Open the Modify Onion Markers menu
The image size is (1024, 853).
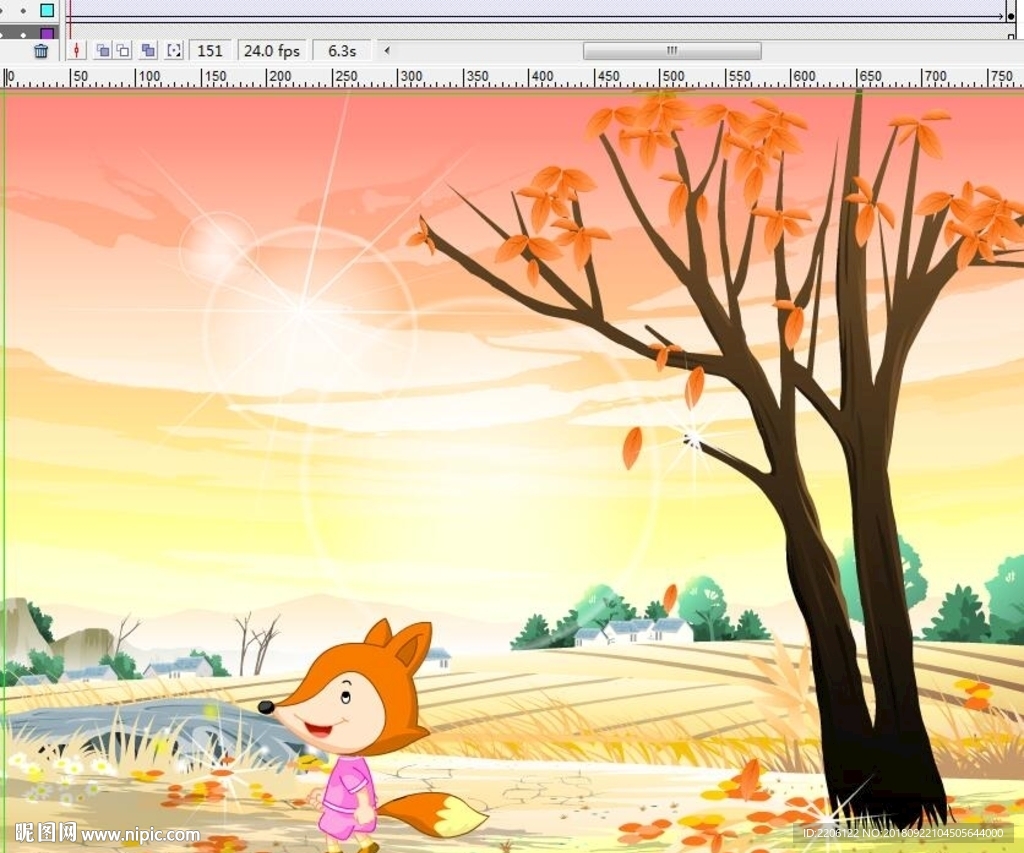coord(174,50)
